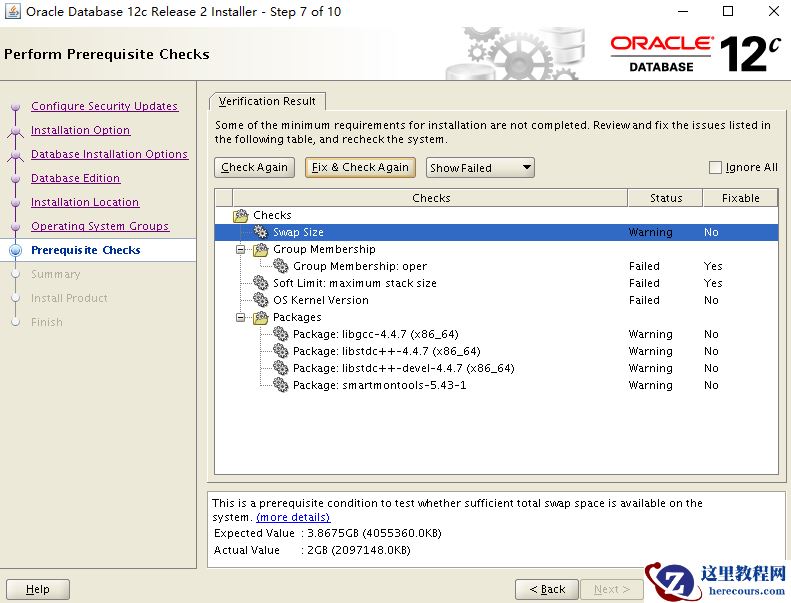The width and height of the screenshot is (791, 603).
Task: Click the Yes fixable value for Group Membership: oper
Action: 713,266
